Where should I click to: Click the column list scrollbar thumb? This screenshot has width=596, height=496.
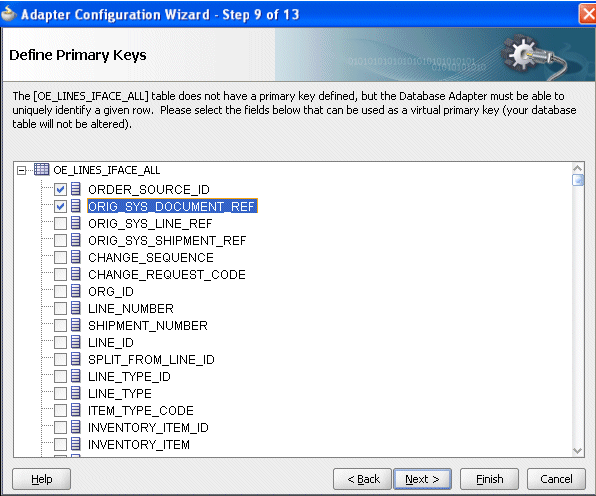click(578, 180)
